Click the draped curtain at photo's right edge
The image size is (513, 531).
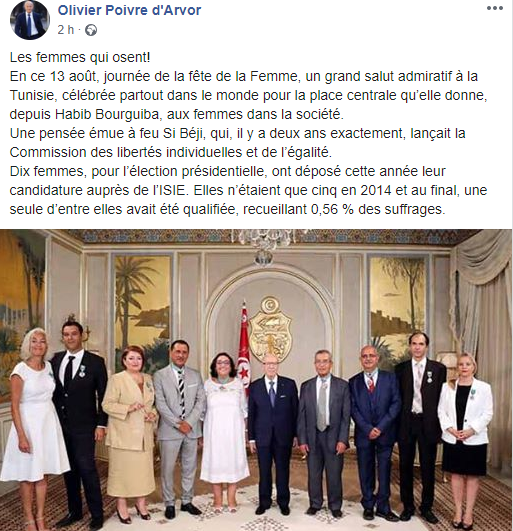tap(484, 322)
